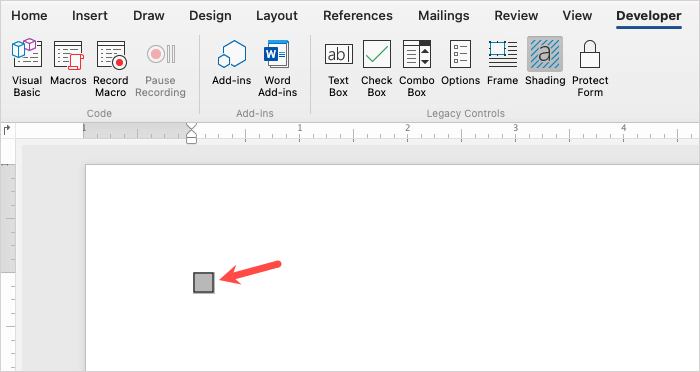Switch to the Insert tab
The height and width of the screenshot is (372, 700).
(x=90, y=16)
